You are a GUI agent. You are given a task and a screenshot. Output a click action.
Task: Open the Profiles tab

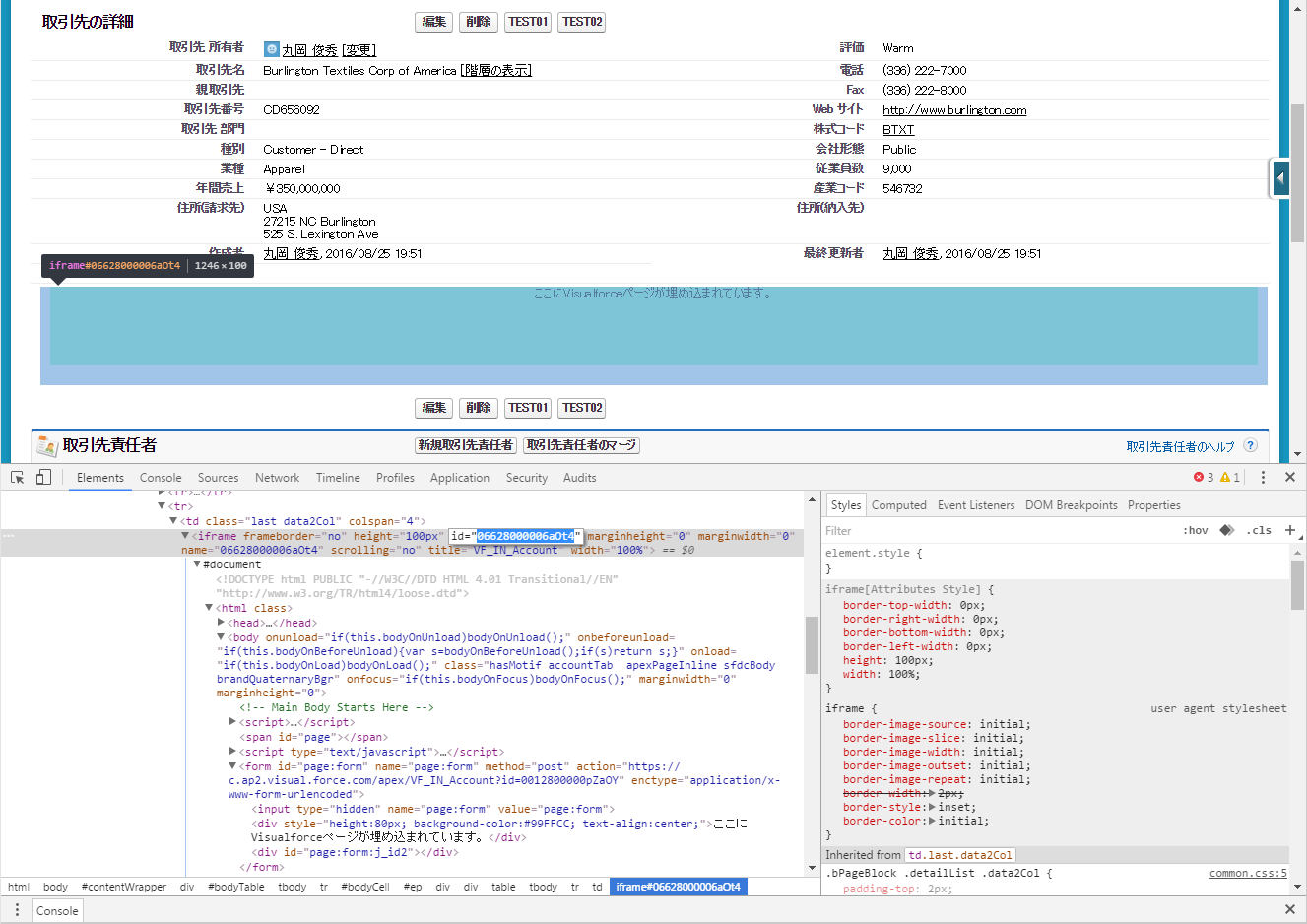[395, 478]
